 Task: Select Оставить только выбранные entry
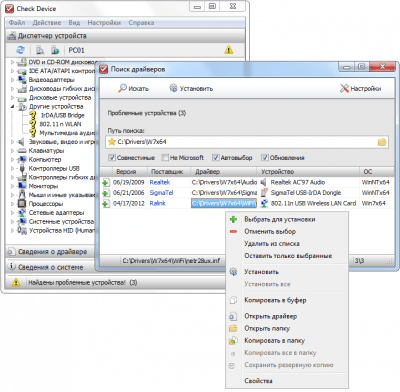(288, 256)
